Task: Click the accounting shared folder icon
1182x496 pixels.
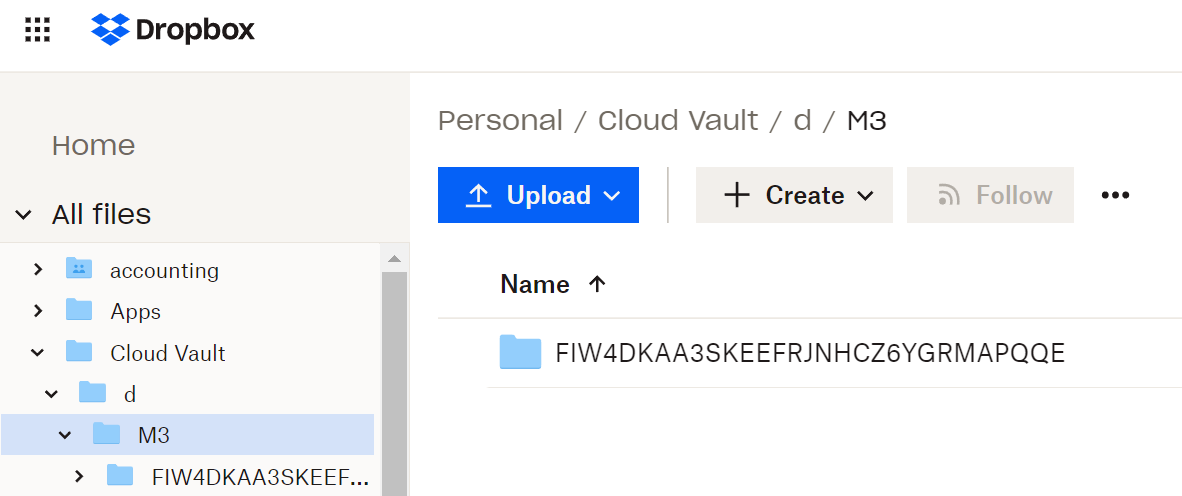Action: [x=79, y=269]
